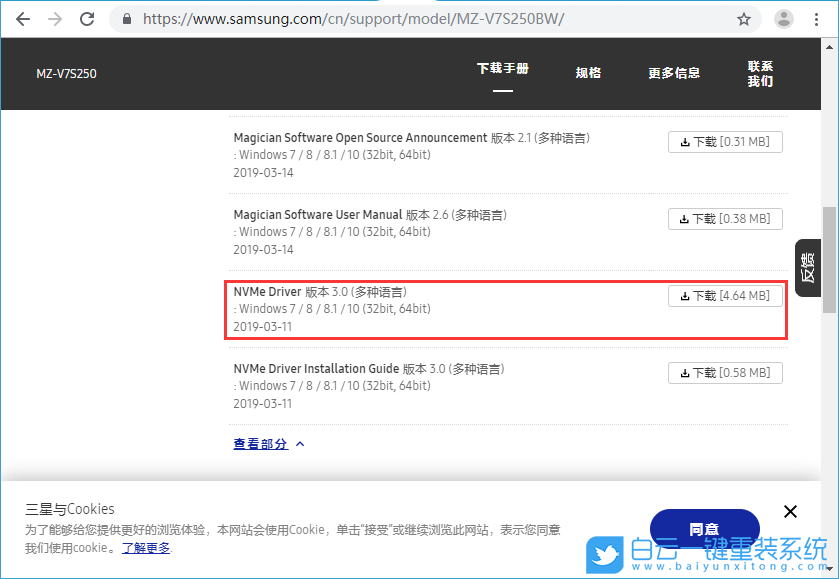The width and height of the screenshot is (839, 579).
Task: Open the Chrome three-dot menu
Action: pyautogui.click(x=816, y=18)
